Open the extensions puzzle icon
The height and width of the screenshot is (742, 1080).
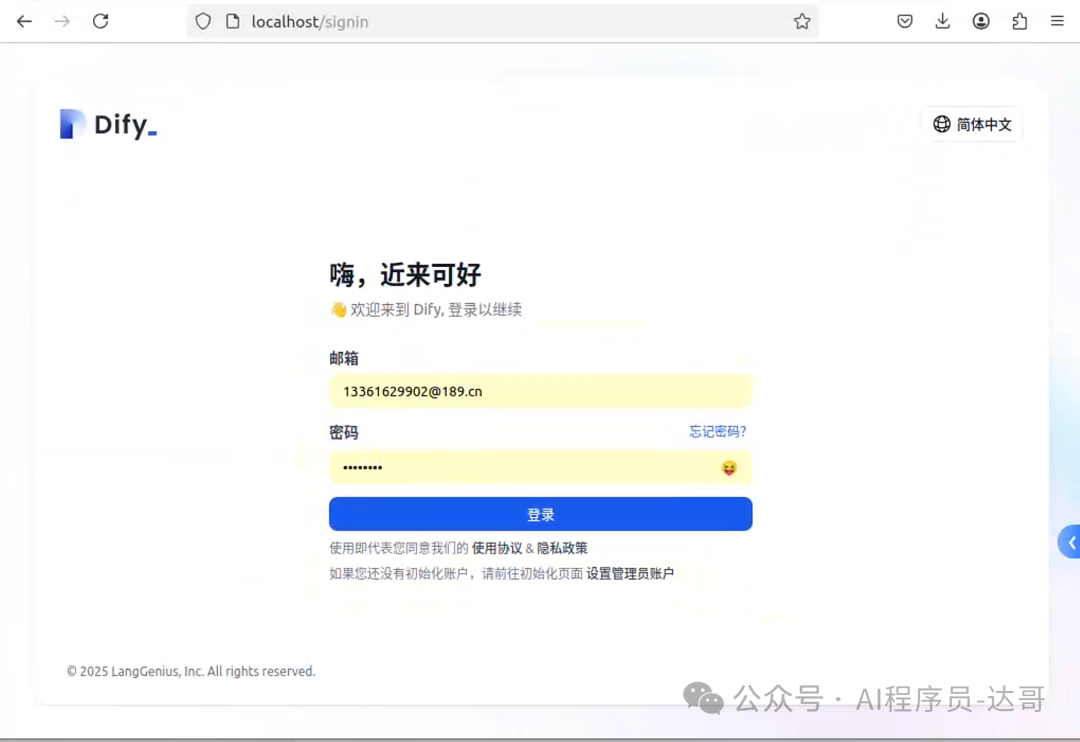click(1019, 21)
